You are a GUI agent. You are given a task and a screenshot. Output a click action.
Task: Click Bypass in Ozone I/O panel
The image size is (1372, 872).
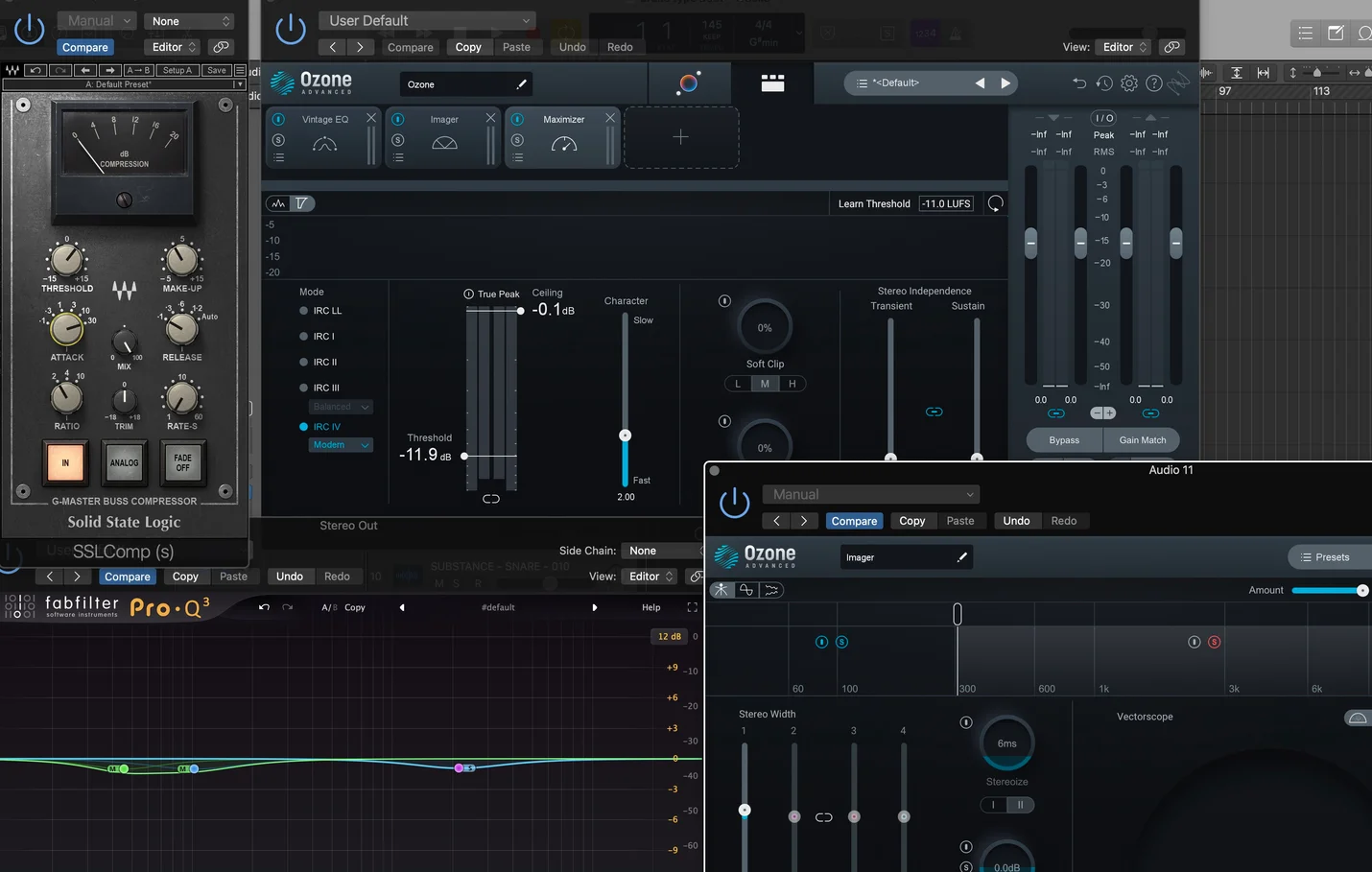1064,440
